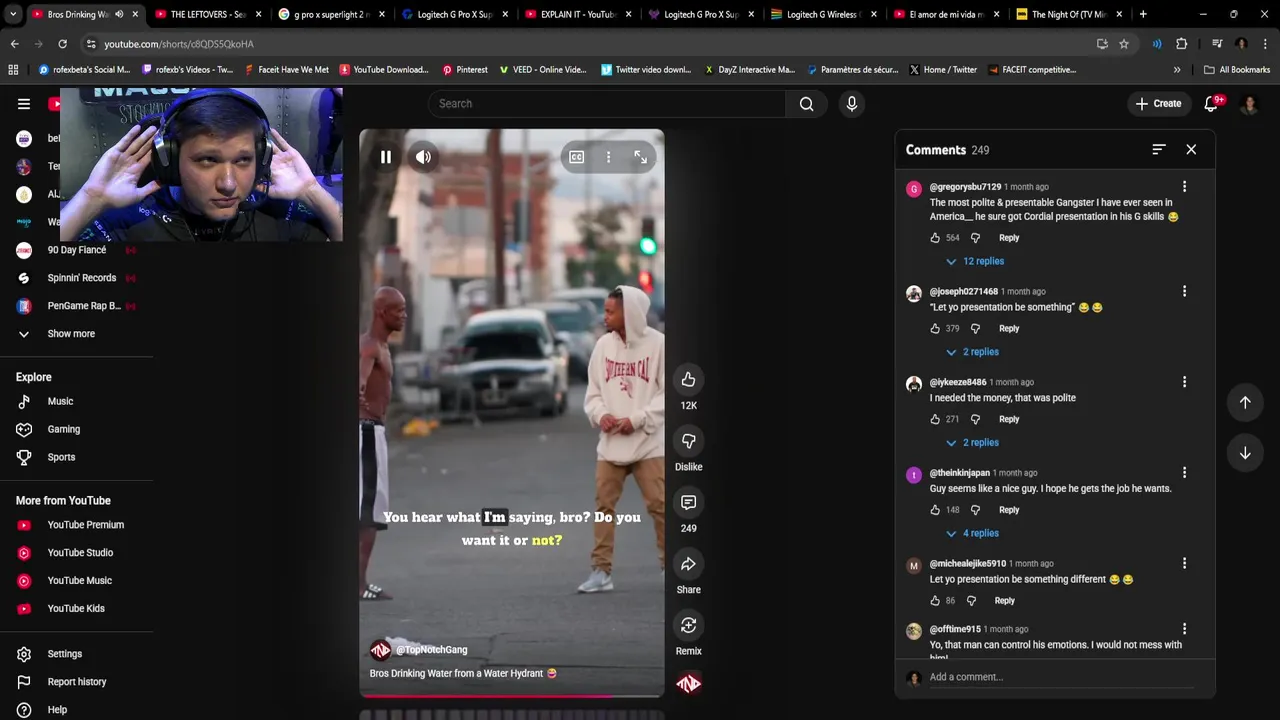Open the Create button
1280x720 pixels.
point(1159,104)
